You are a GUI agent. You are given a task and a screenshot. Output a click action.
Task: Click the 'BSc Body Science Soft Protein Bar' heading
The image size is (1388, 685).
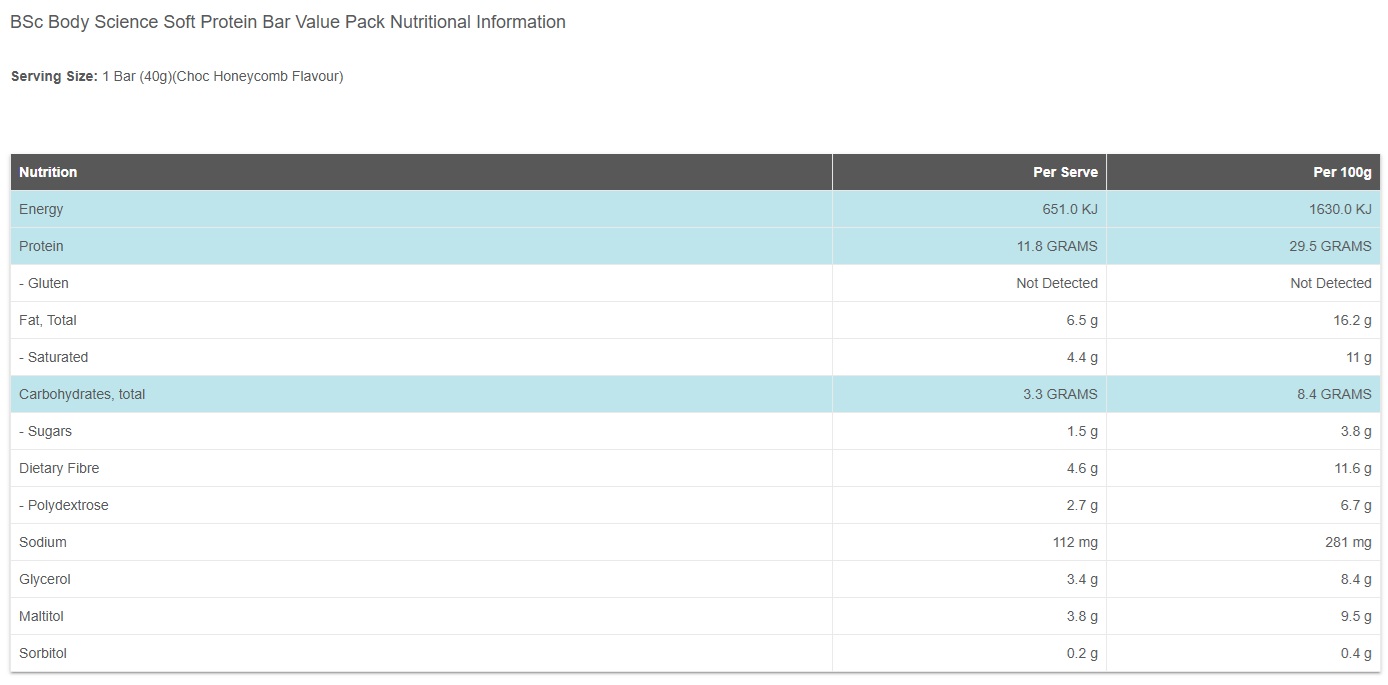tap(288, 22)
